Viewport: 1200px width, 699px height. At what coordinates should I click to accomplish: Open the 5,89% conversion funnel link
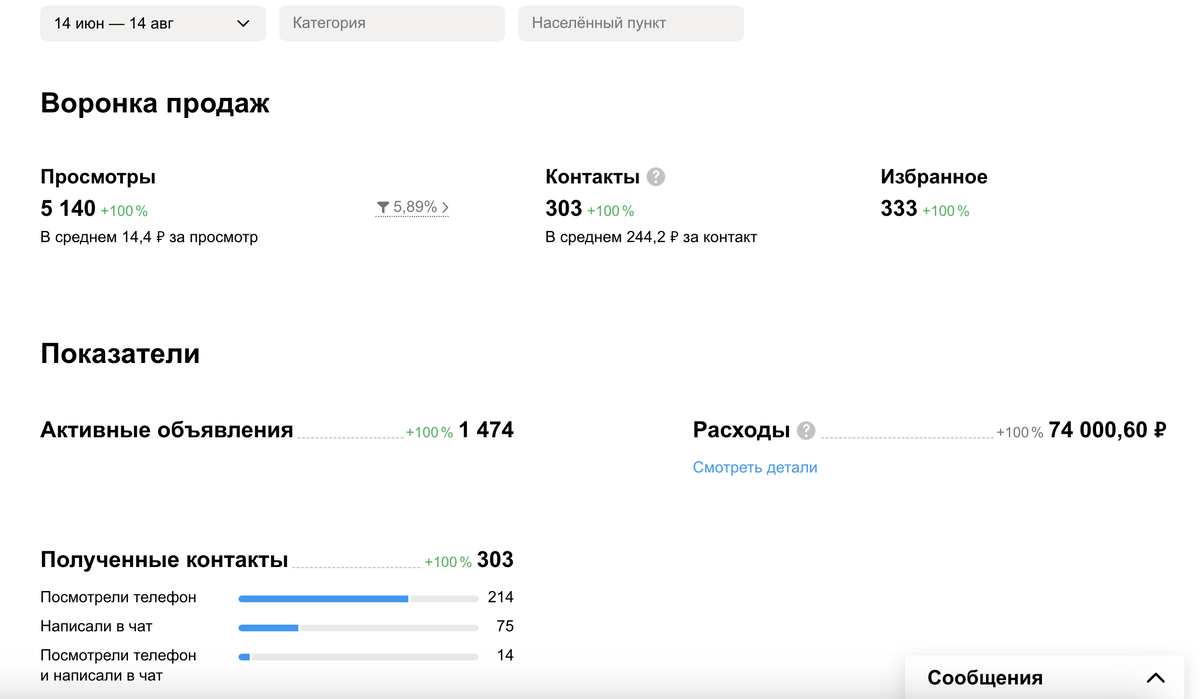[412, 207]
